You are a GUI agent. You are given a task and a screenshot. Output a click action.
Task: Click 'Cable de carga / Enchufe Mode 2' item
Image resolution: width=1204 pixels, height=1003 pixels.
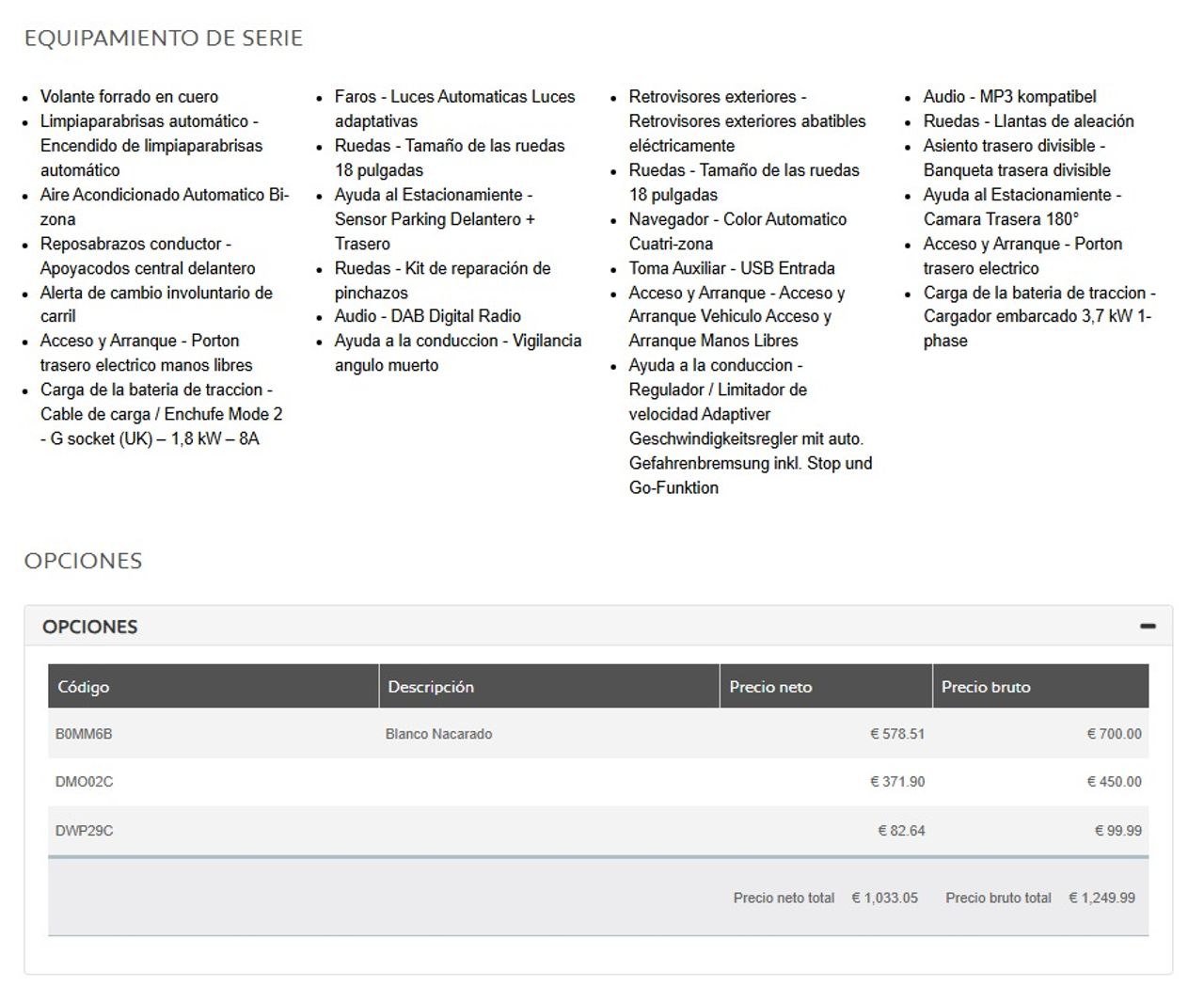pos(161,414)
